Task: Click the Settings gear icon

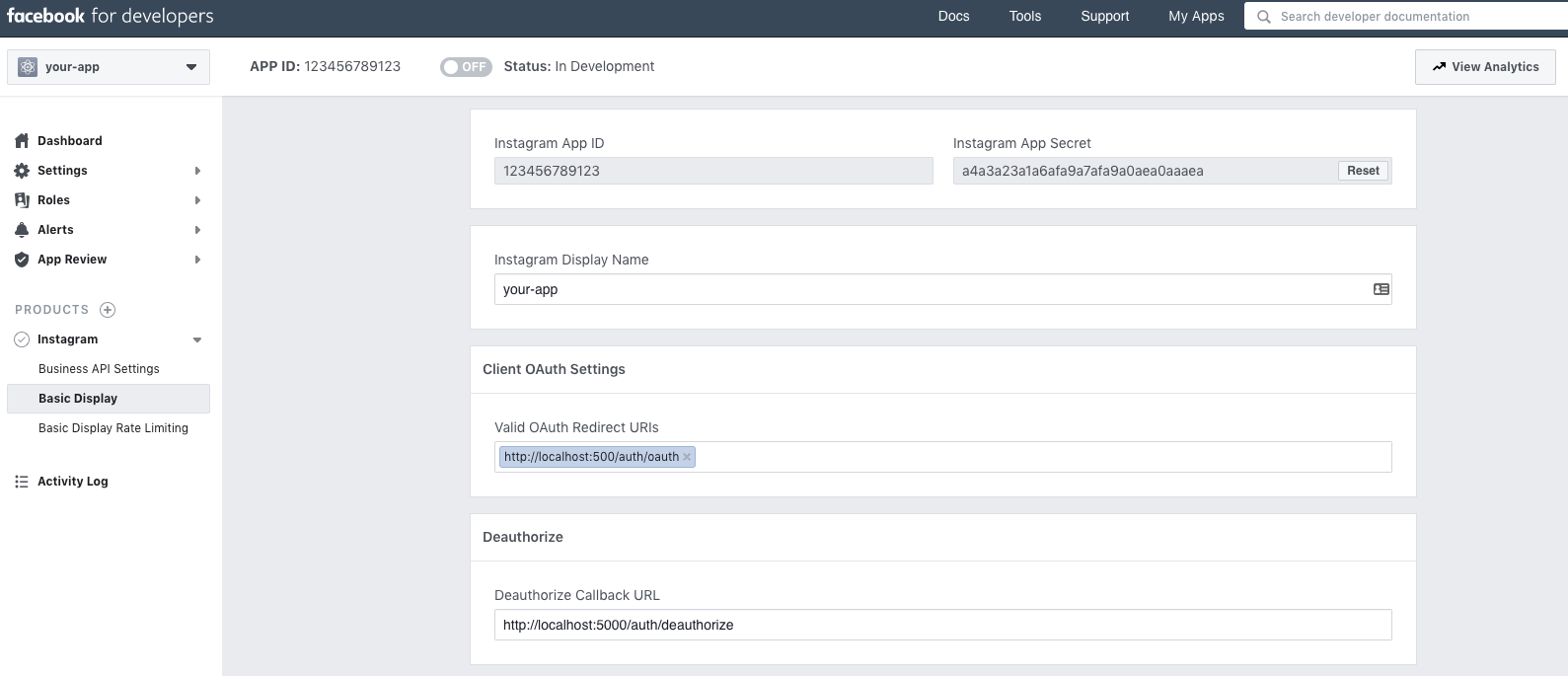Action: pyautogui.click(x=22, y=171)
